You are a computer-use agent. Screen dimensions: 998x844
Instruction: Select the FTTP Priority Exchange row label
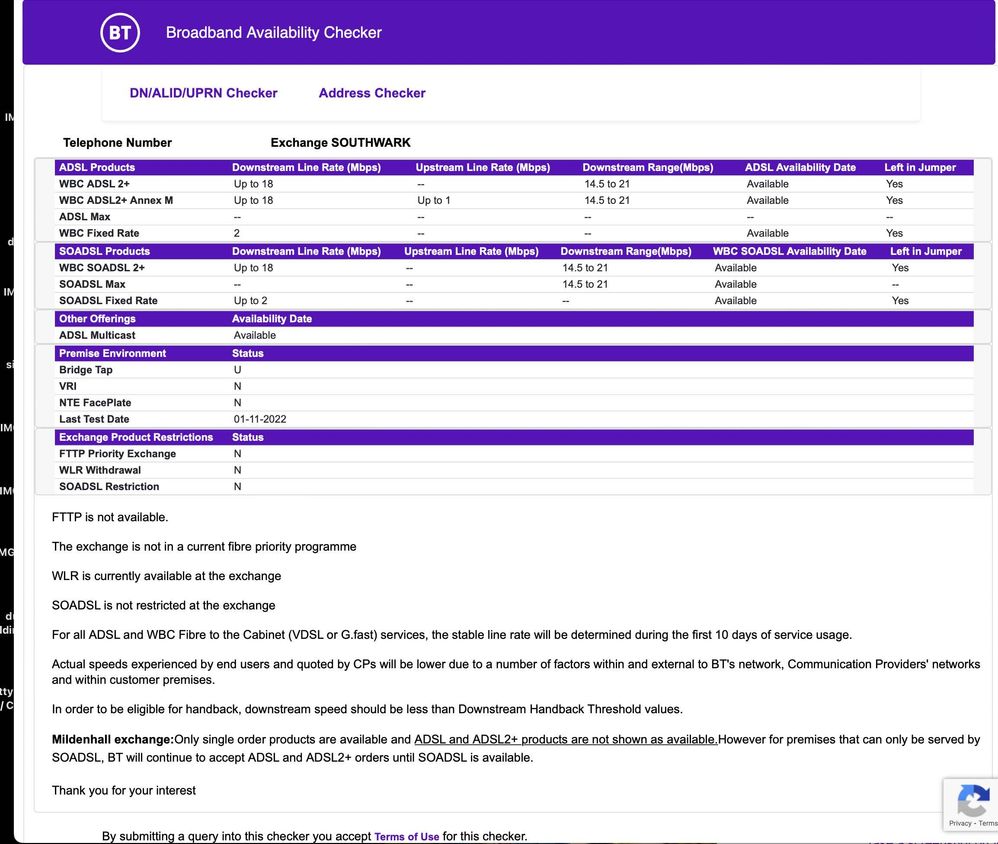tap(117, 454)
